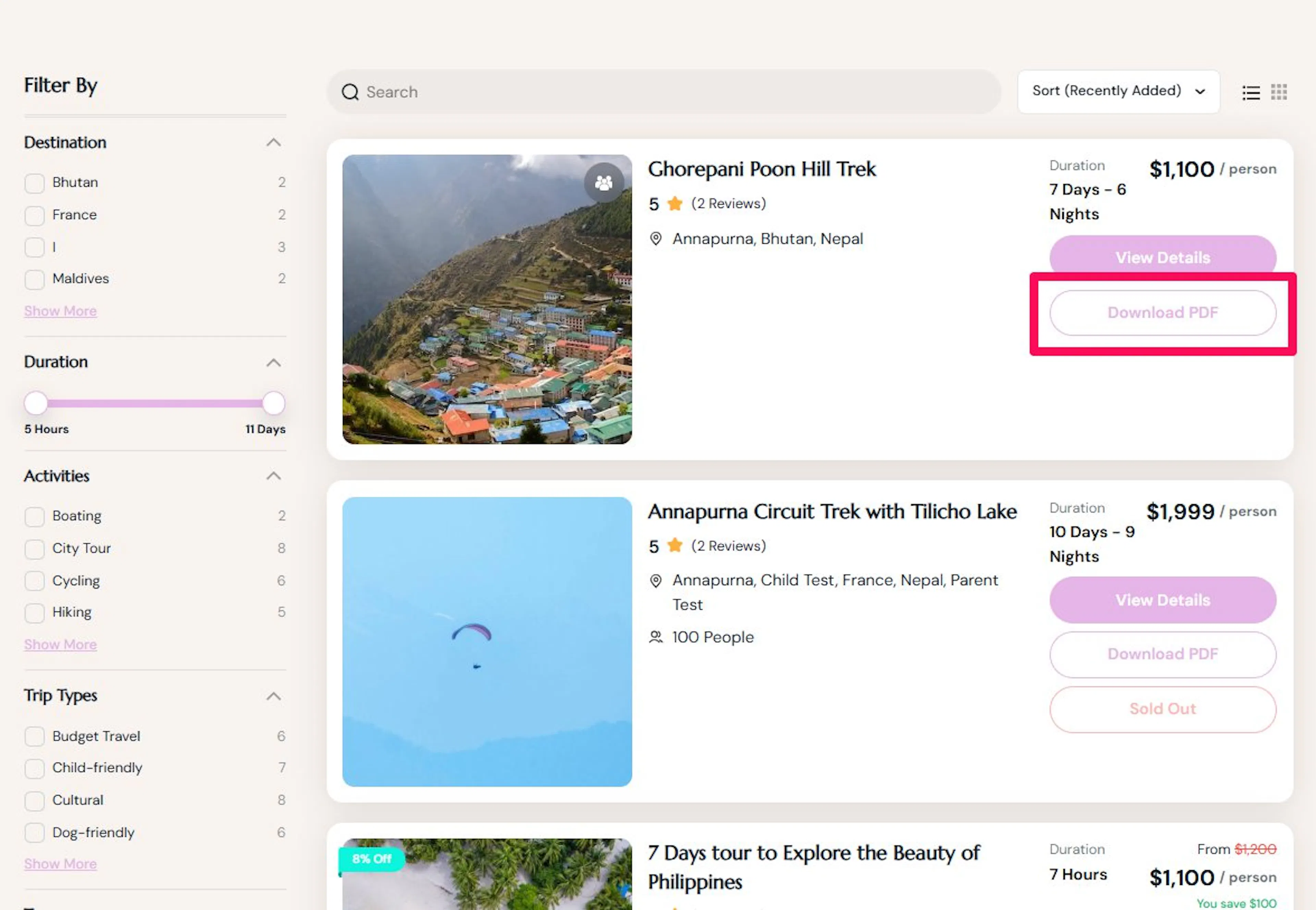Select the Budget Travel trip type
Viewport: 1316px width, 910px height.
click(x=35, y=737)
